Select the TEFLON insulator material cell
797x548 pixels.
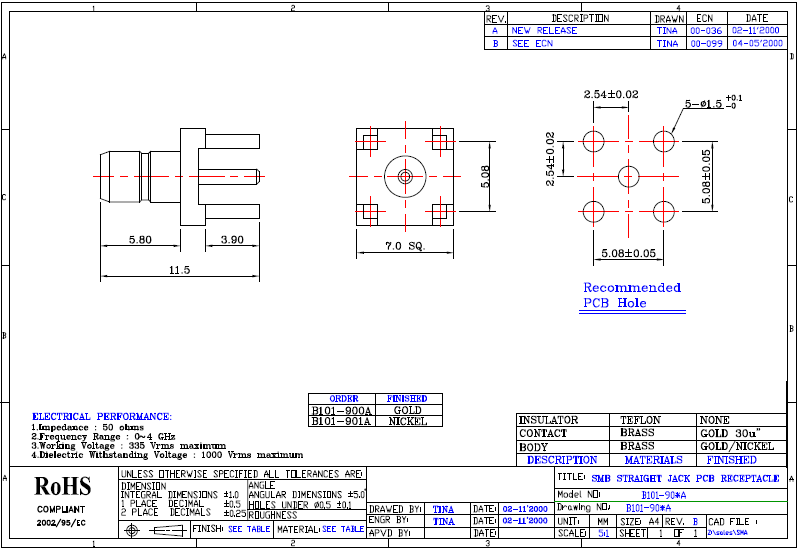(x=639, y=420)
